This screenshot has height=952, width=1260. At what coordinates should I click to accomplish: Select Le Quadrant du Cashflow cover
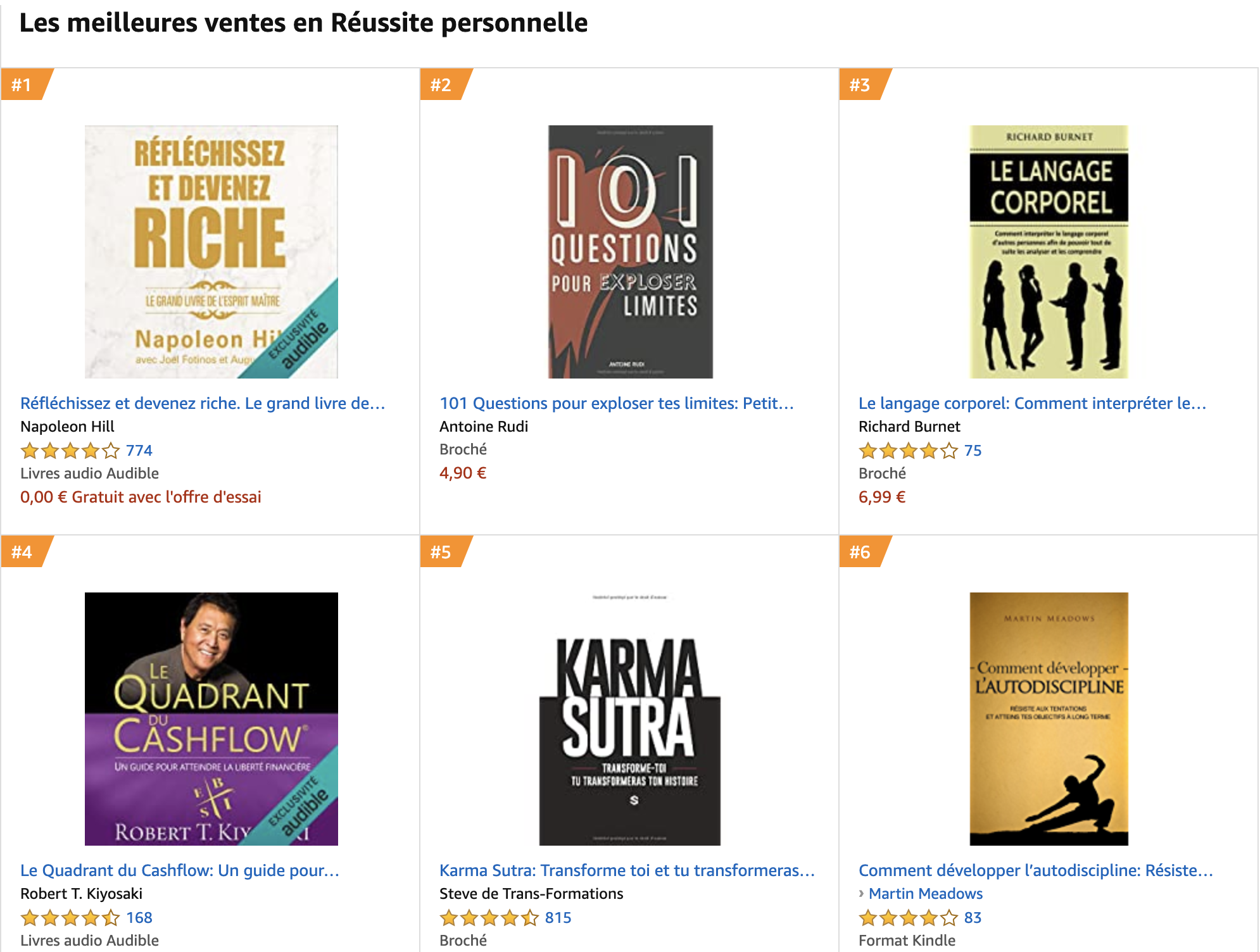211,718
